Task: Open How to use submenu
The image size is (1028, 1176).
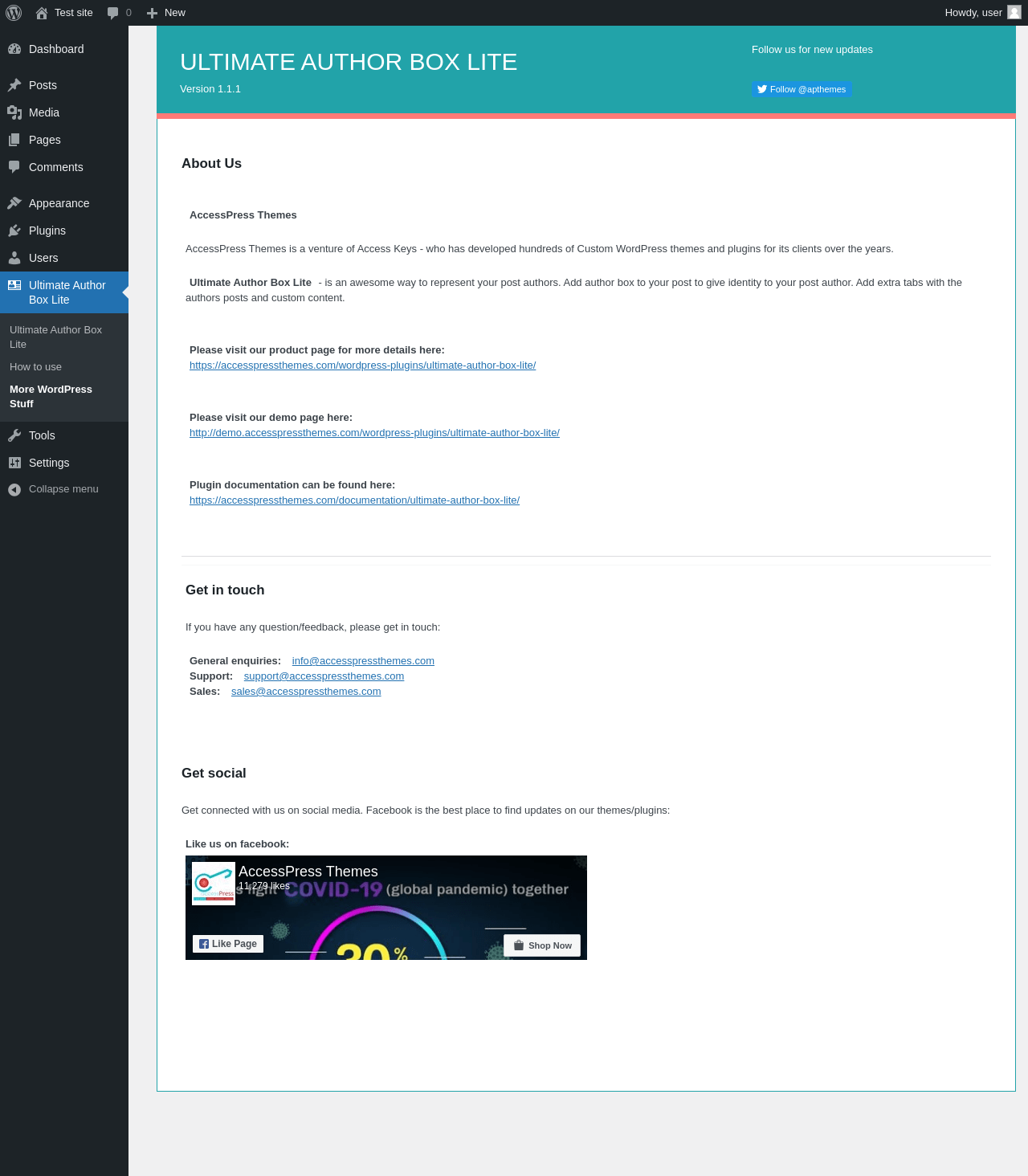Action: 64,367
